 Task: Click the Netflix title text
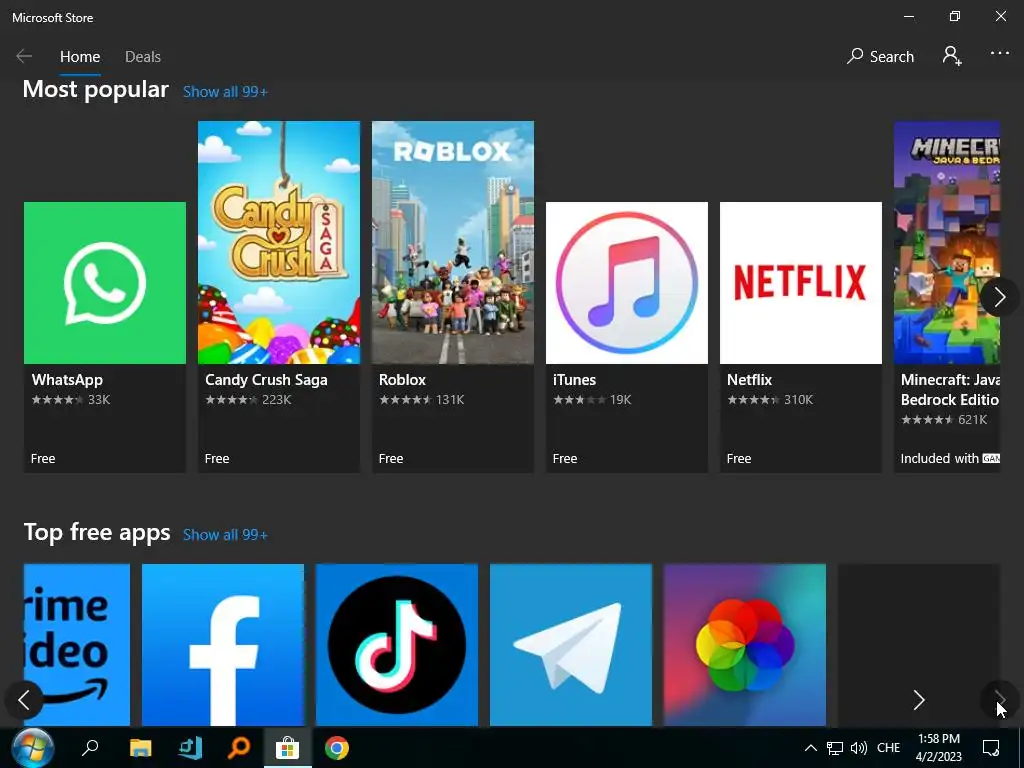(x=750, y=379)
